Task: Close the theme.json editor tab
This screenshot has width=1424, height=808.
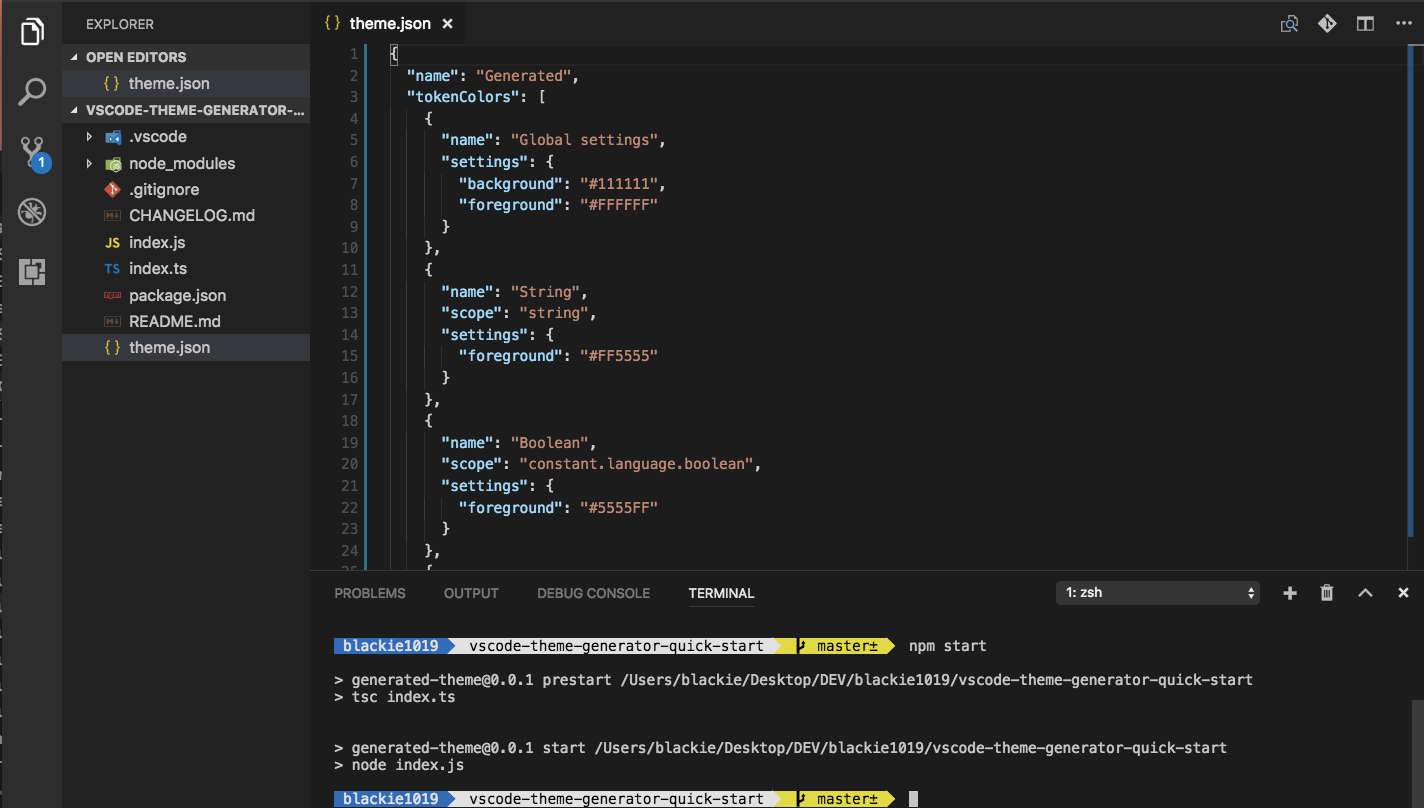Action: pos(447,24)
